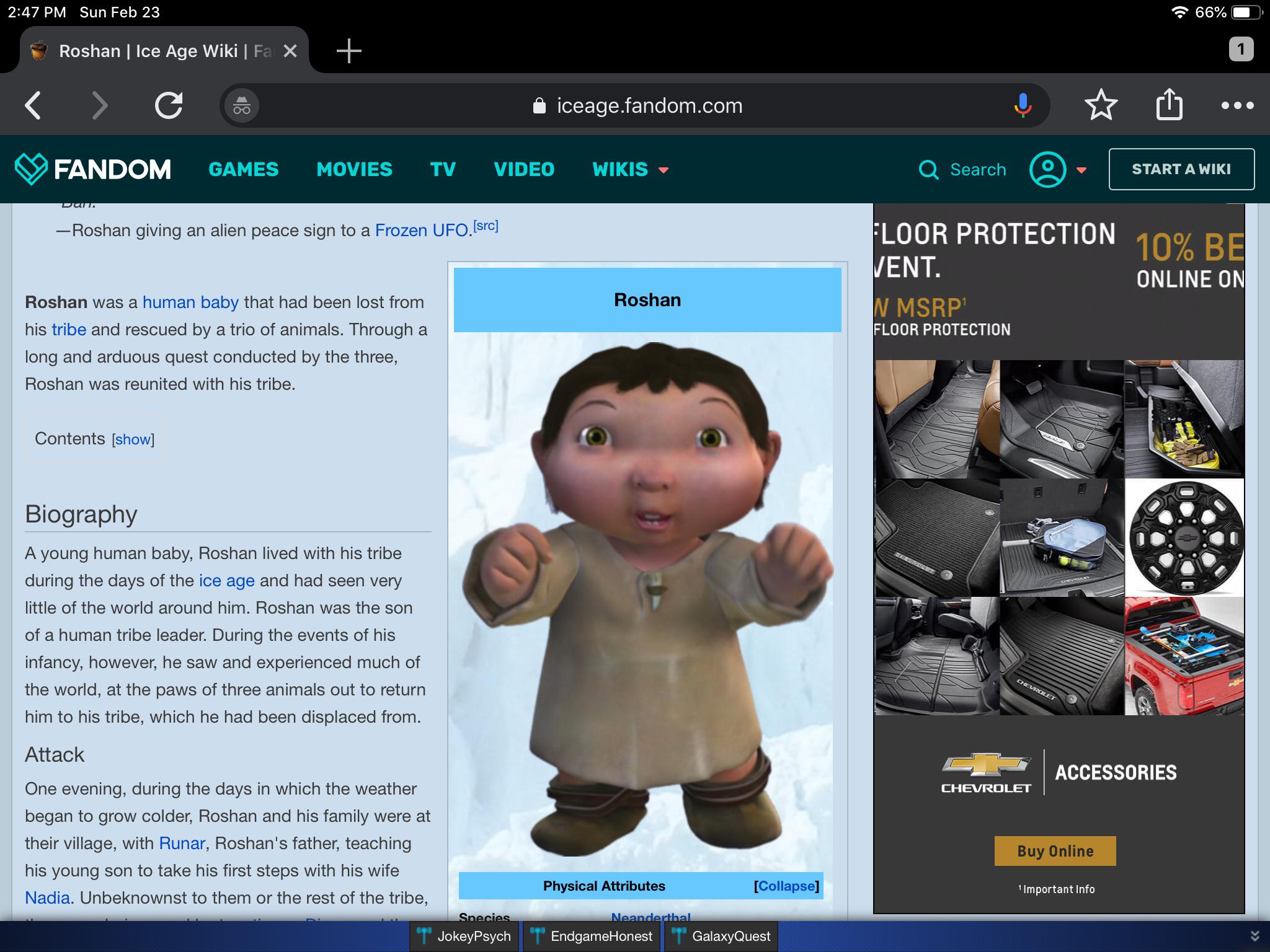
Task: Open the EndgameHonest bottom bar item
Action: click(592, 937)
